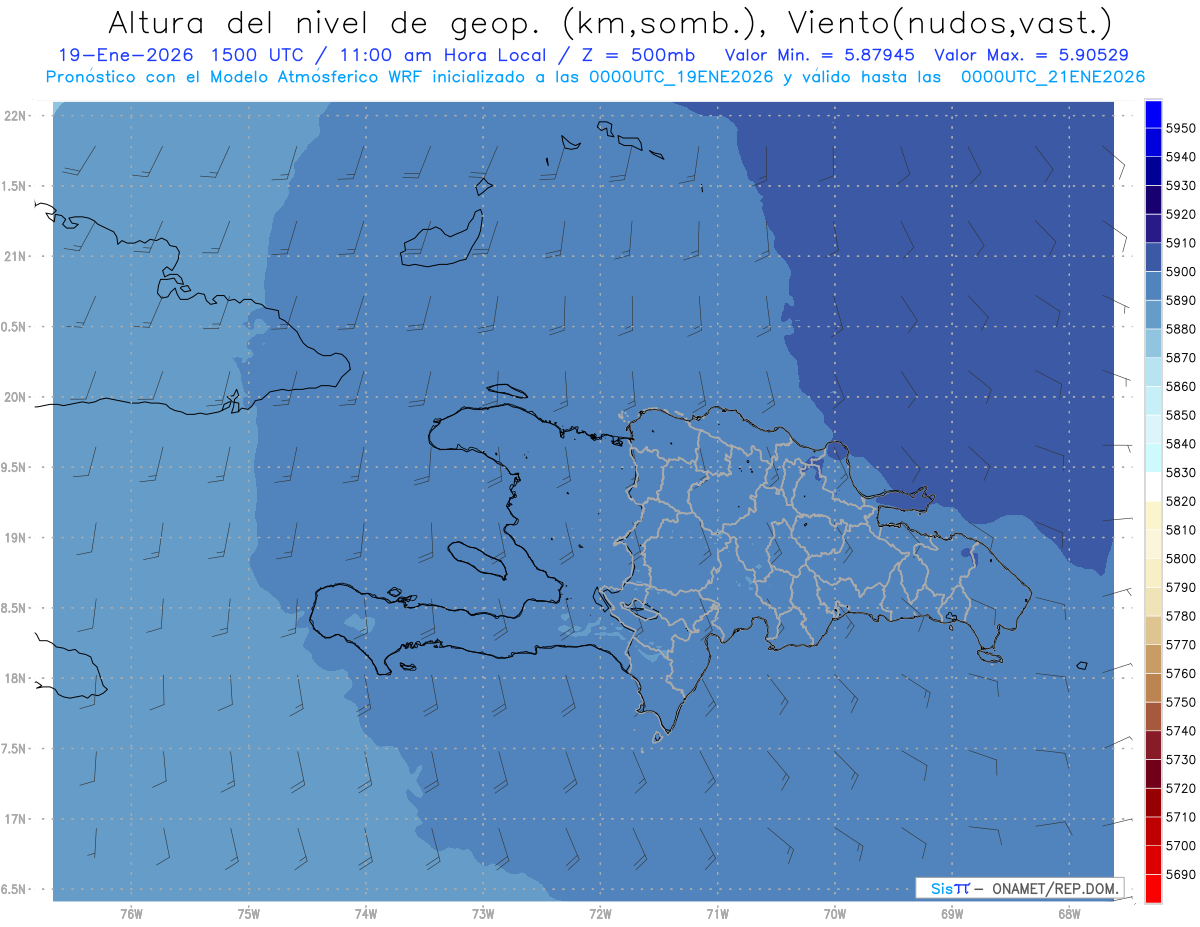Click the '74W' longitude label
The height and width of the screenshot is (927, 1200).
(365, 913)
